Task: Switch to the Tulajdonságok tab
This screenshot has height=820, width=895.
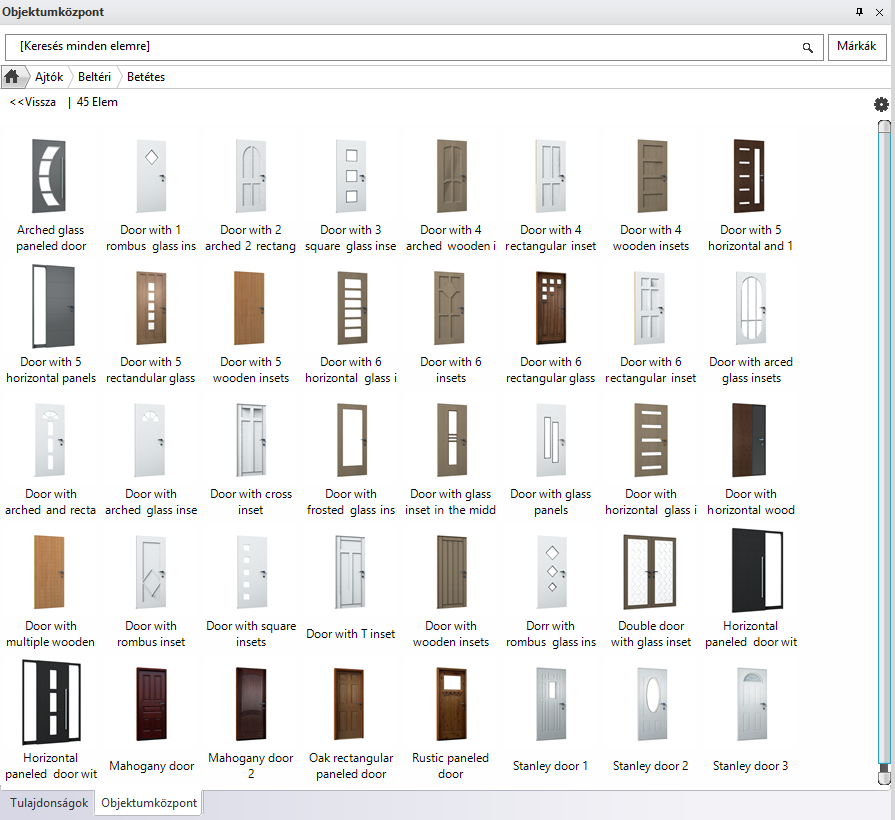Action: click(49, 803)
